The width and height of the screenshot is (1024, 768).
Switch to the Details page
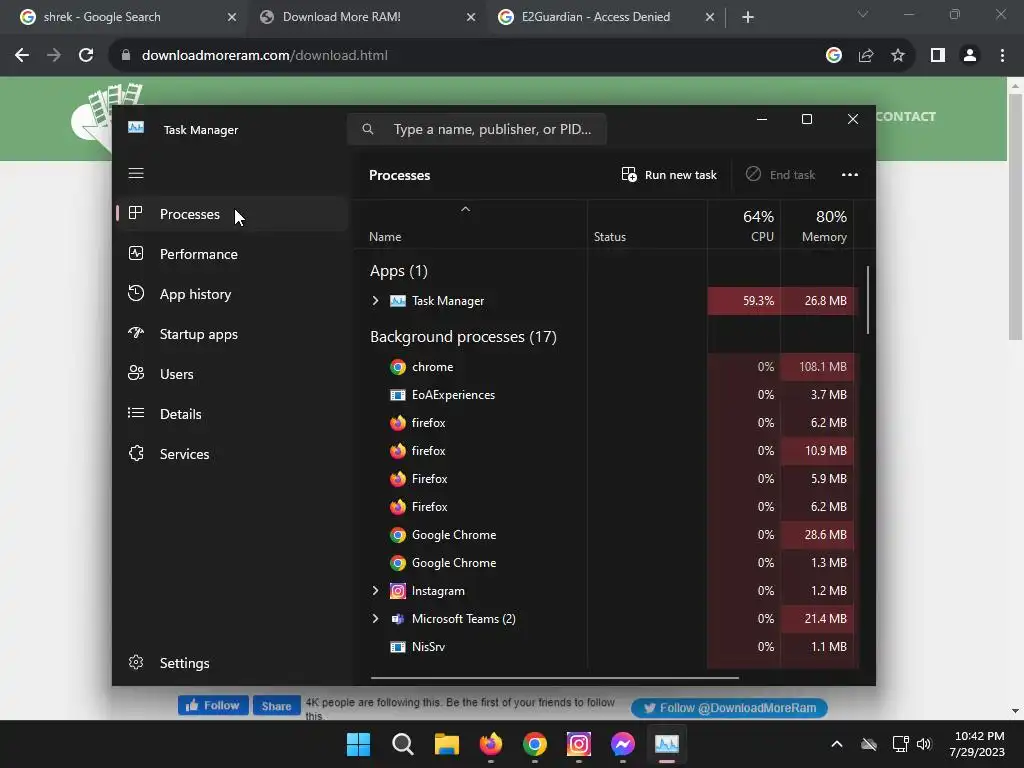point(232,413)
